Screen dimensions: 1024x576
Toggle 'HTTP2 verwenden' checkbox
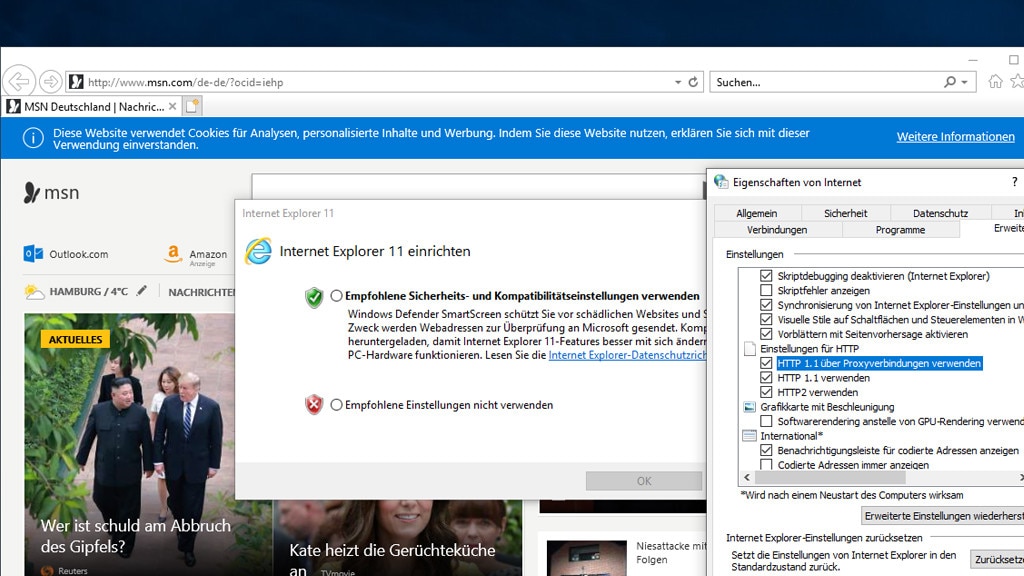tap(766, 392)
